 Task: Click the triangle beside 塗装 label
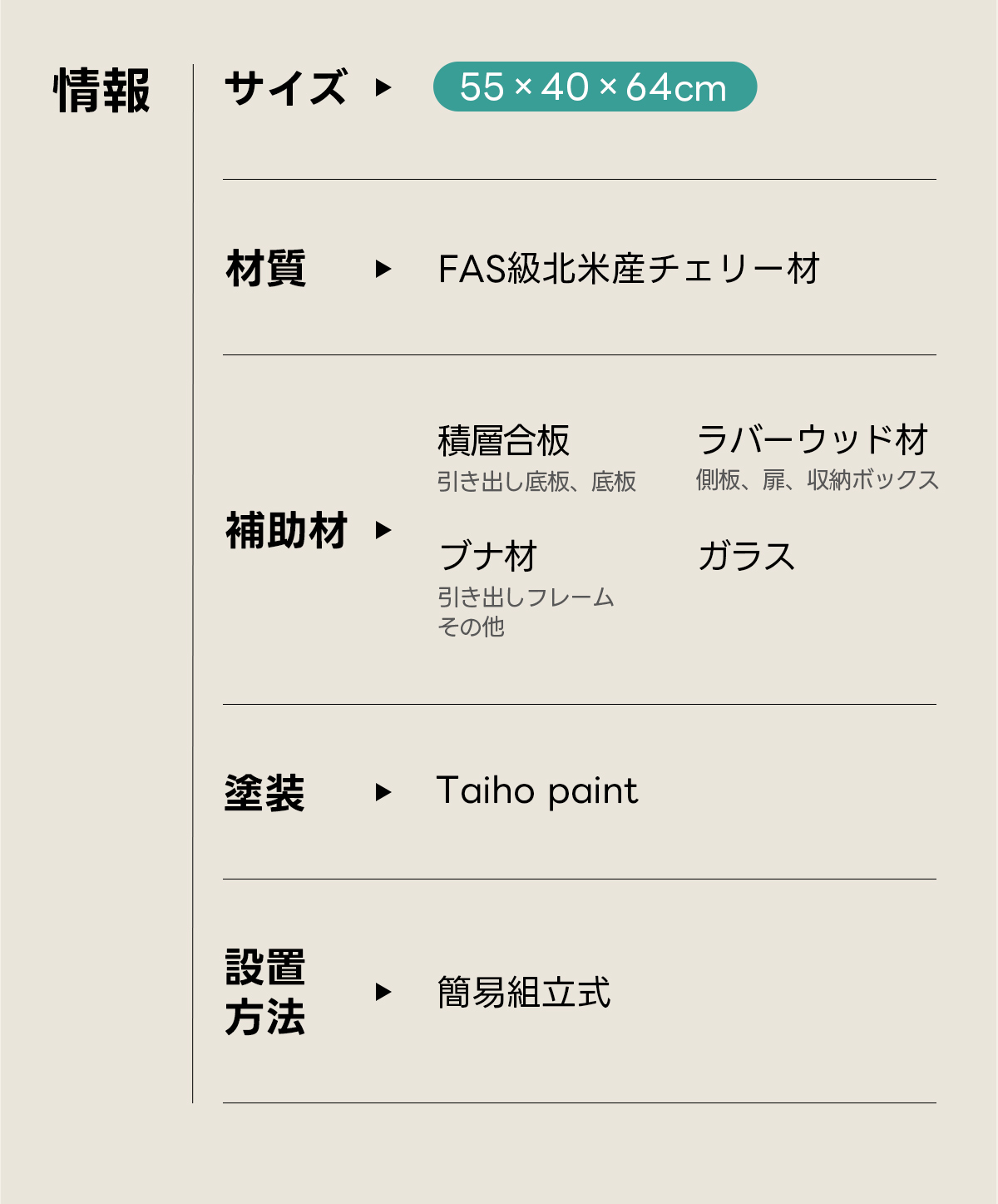coord(383,791)
